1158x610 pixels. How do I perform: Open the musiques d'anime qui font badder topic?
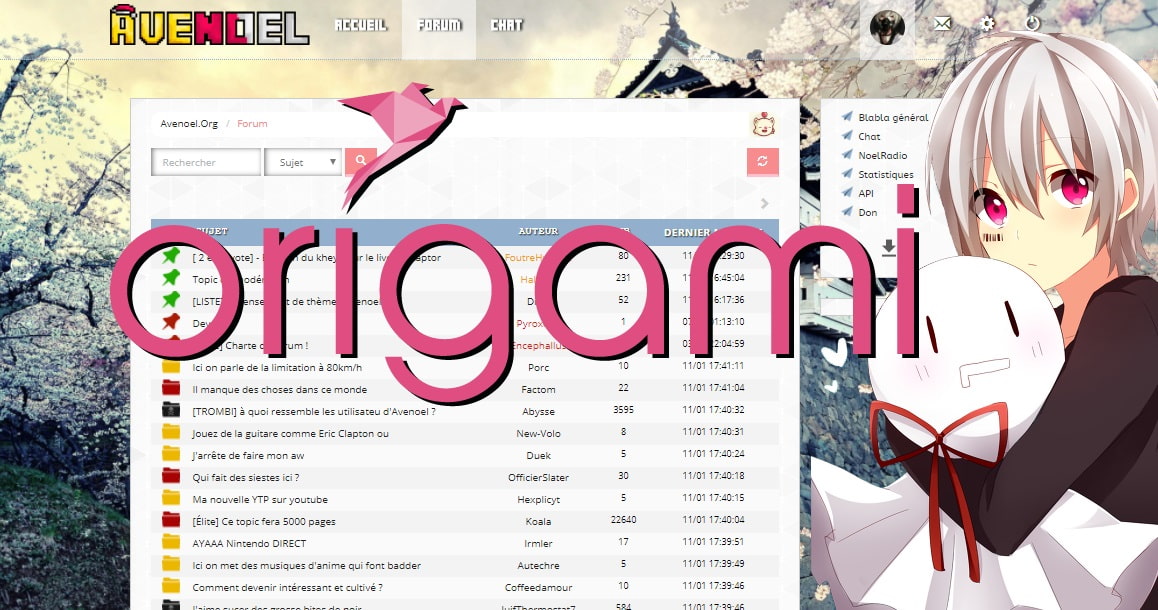pyautogui.click(x=306, y=566)
